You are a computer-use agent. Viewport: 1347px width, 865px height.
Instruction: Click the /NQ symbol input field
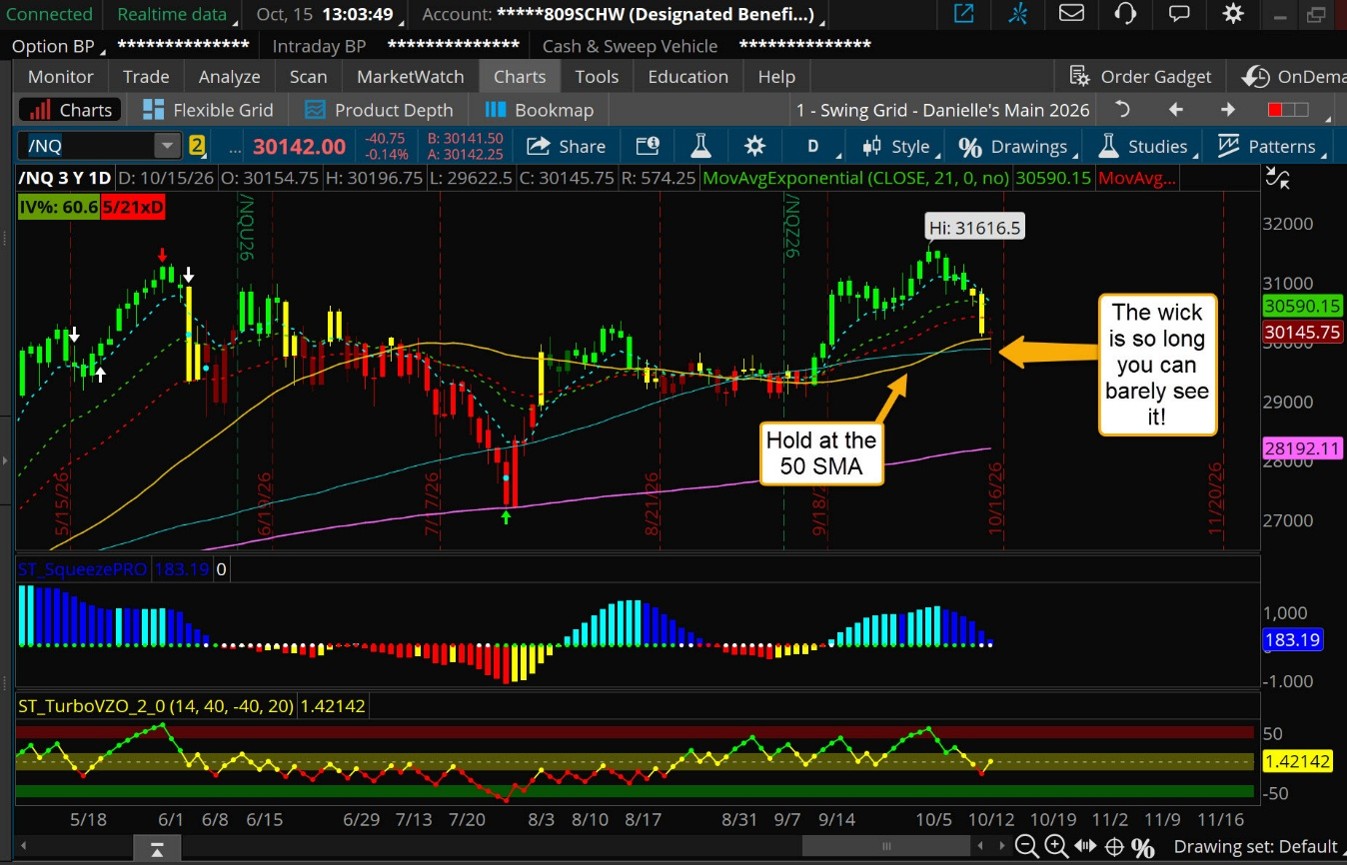[88, 146]
